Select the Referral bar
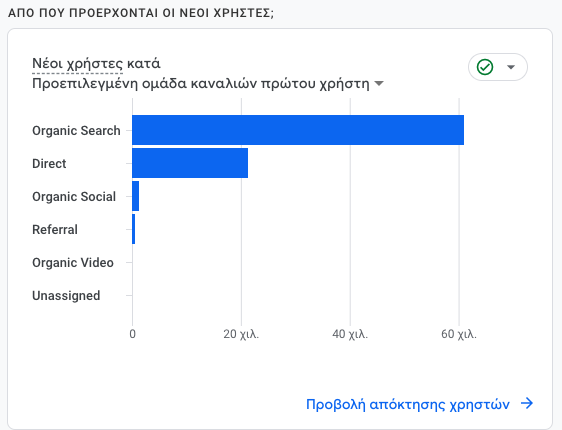The image size is (562, 430). (134, 229)
